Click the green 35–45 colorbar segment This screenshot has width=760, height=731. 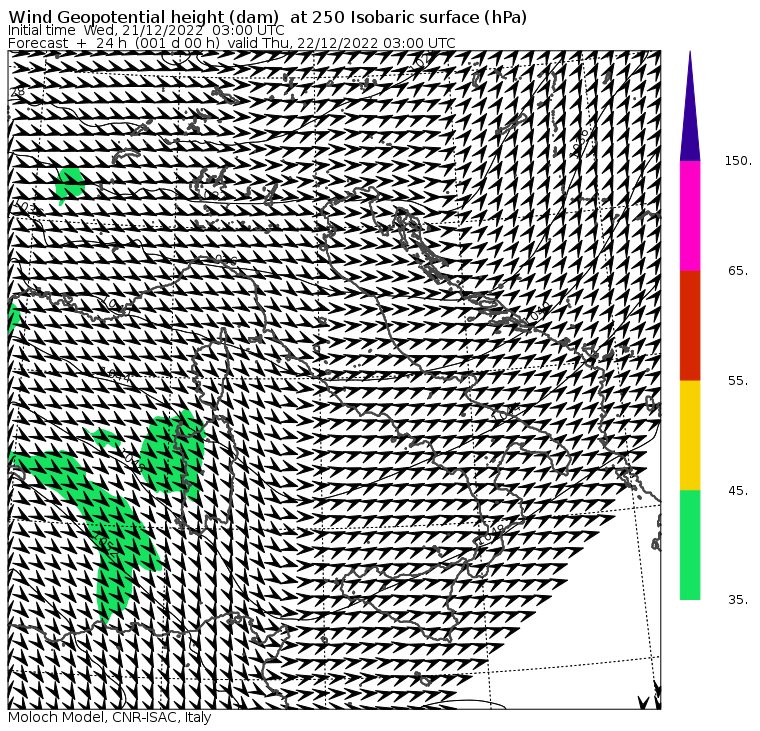[x=690, y=545]
